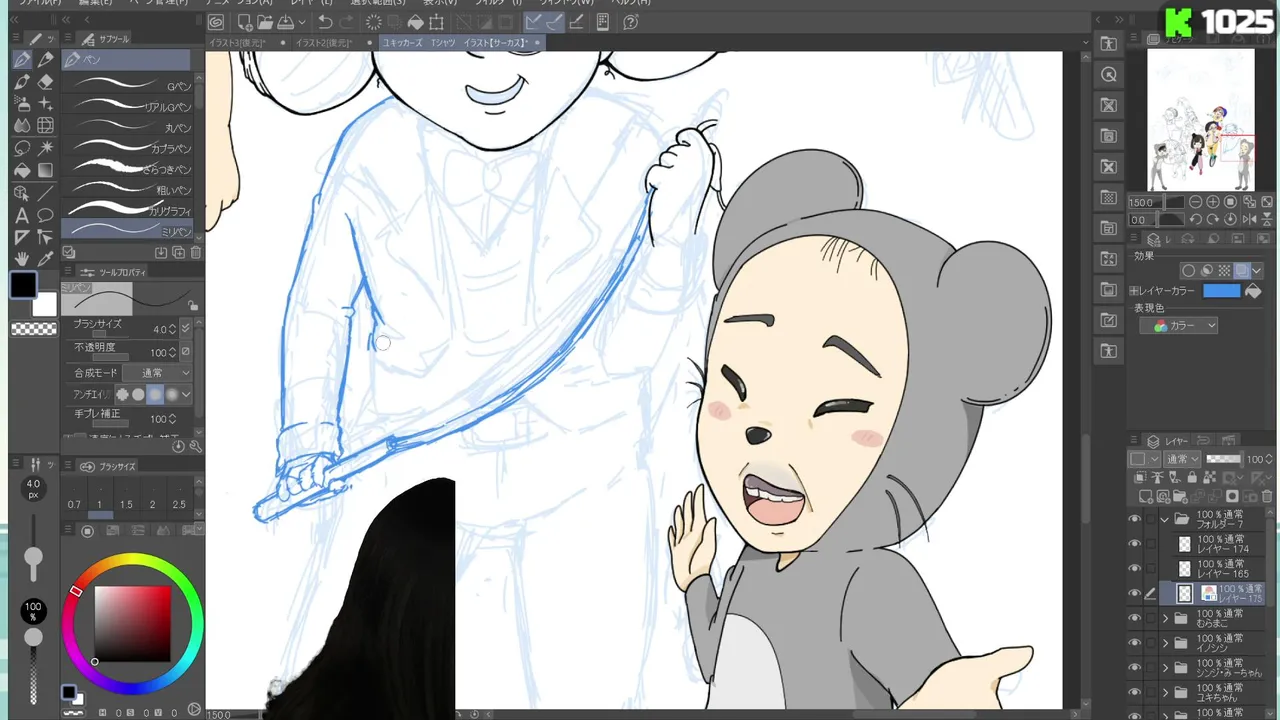Select the Blend tool in toolbox
The width and height of the screenshot is (1280, 720).
point(22,126)
